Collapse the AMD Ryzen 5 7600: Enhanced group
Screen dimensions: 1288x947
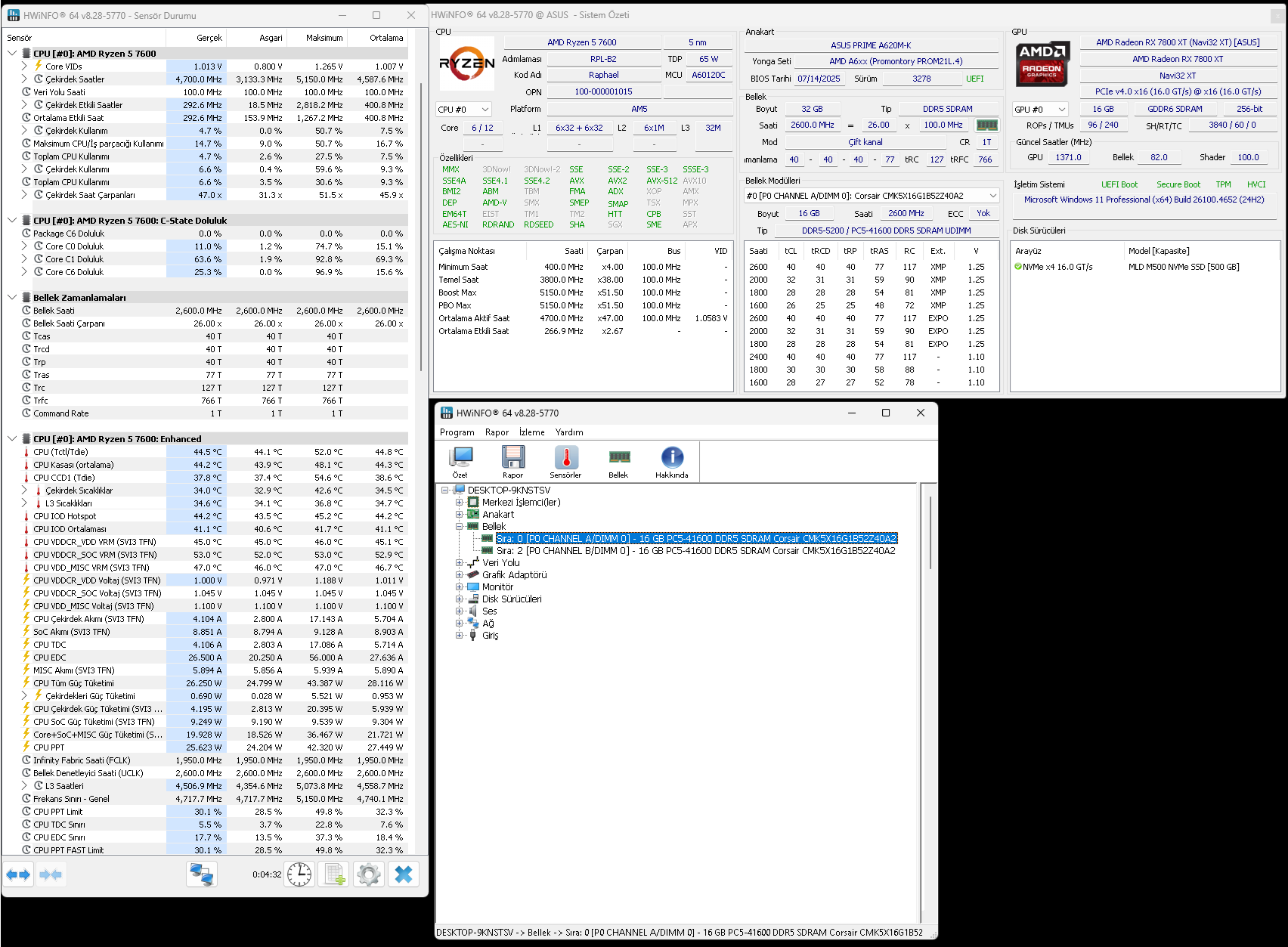pos(12,439)
